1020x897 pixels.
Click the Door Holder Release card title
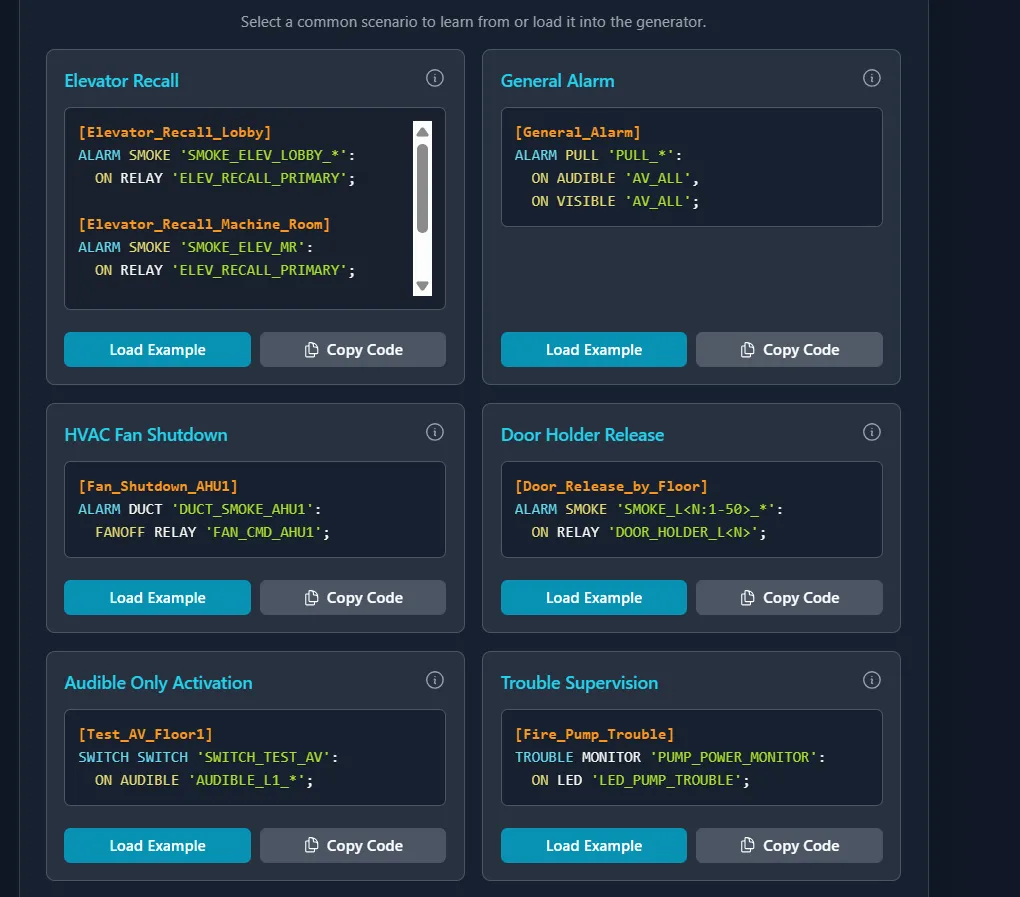(x=582, y=435)
